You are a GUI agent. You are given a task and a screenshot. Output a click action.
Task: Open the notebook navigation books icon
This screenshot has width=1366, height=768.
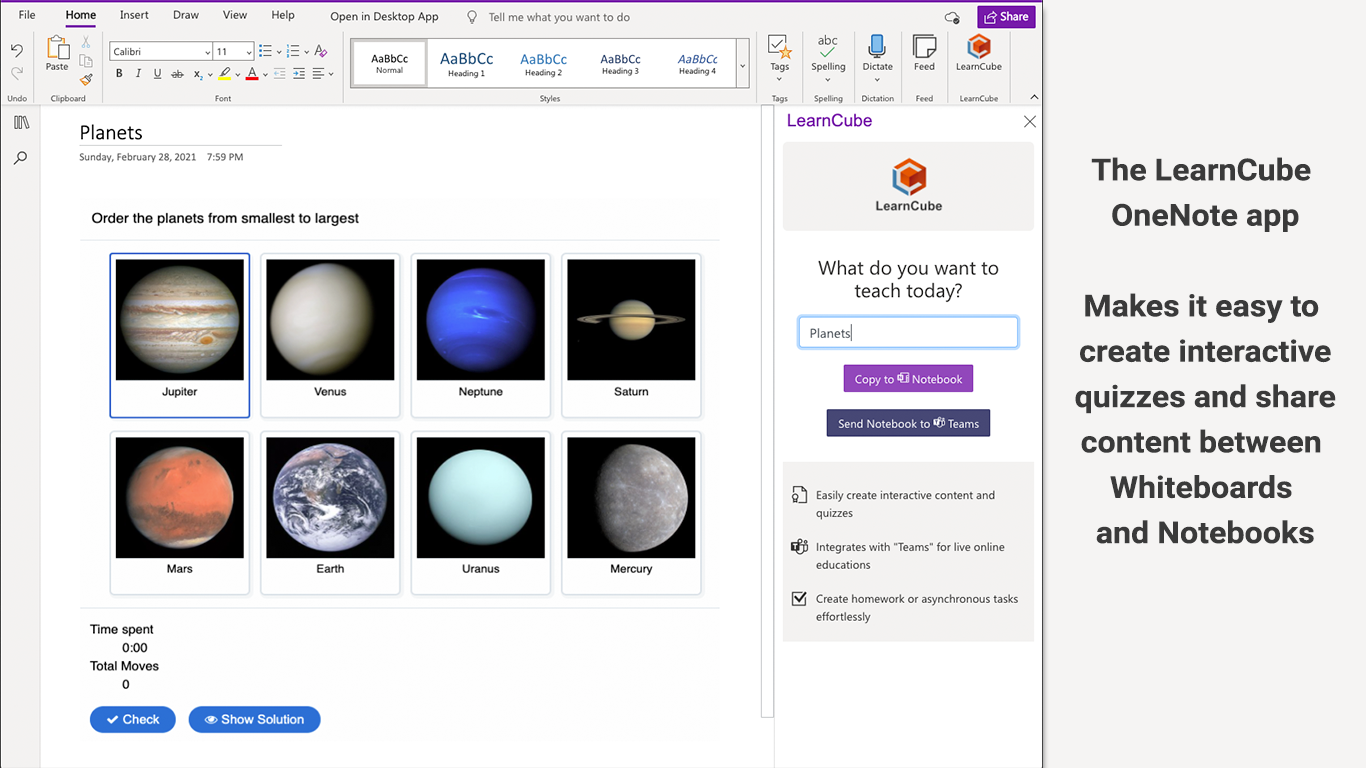tap(21, 122)
